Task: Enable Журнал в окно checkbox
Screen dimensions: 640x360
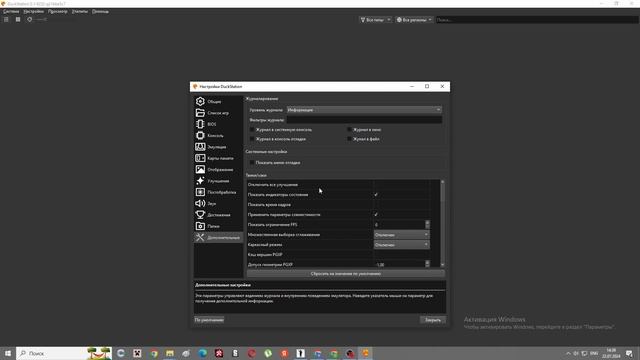Action: click(x=349, y=130)
